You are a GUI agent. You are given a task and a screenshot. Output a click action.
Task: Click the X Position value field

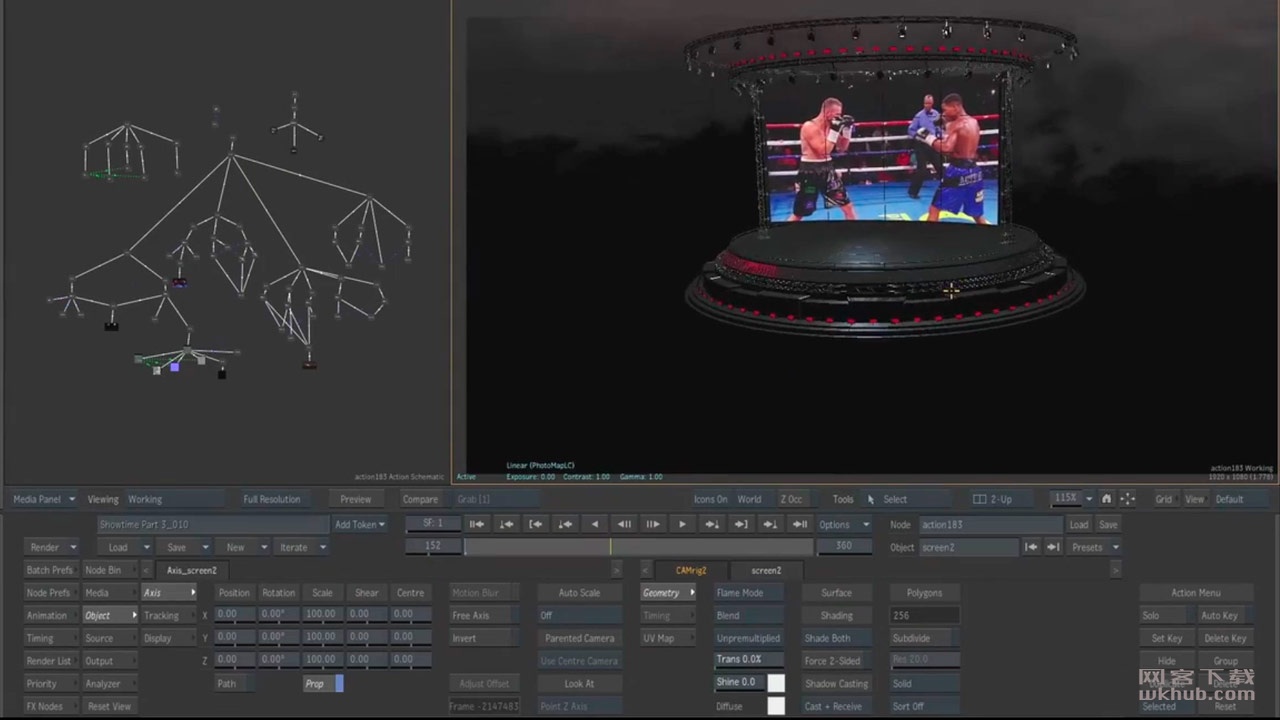(235, 614)
